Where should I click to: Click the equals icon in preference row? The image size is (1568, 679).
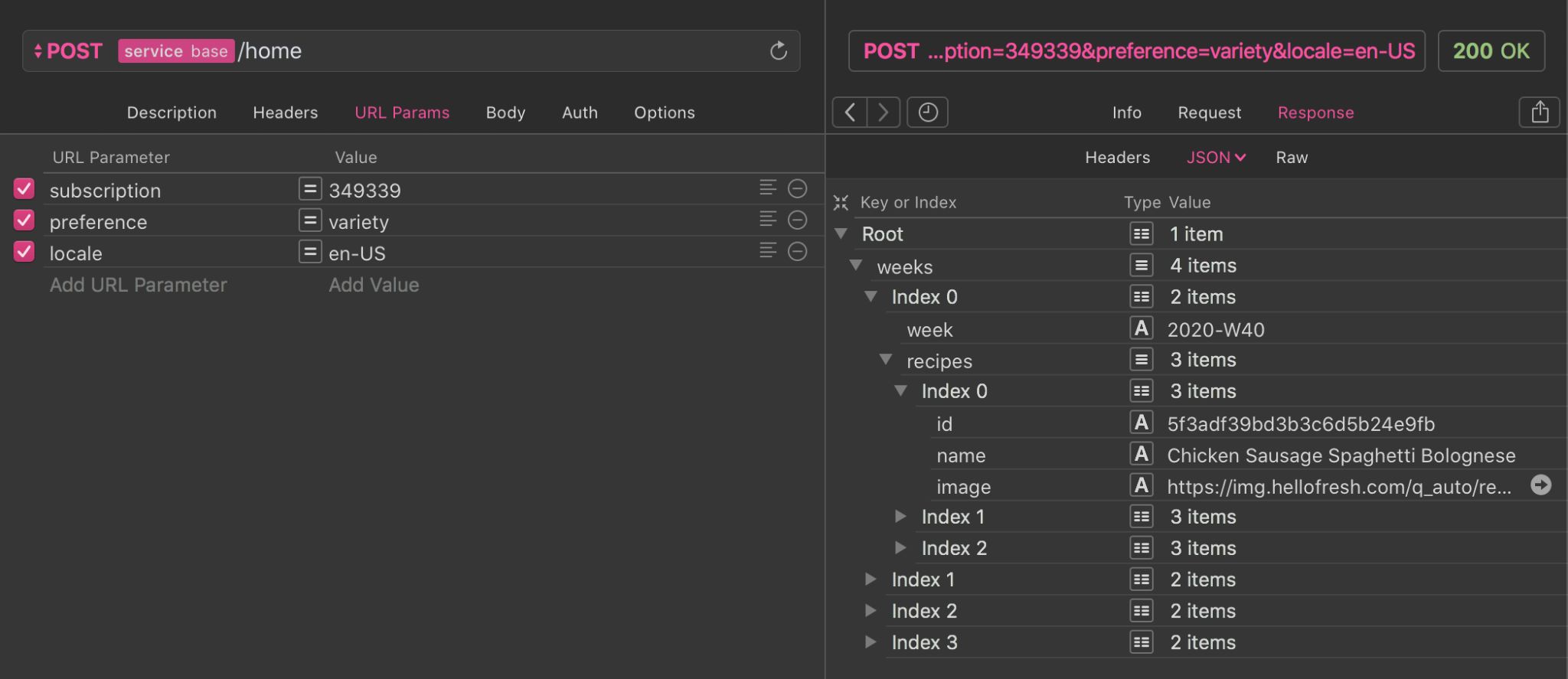(310, 220)
